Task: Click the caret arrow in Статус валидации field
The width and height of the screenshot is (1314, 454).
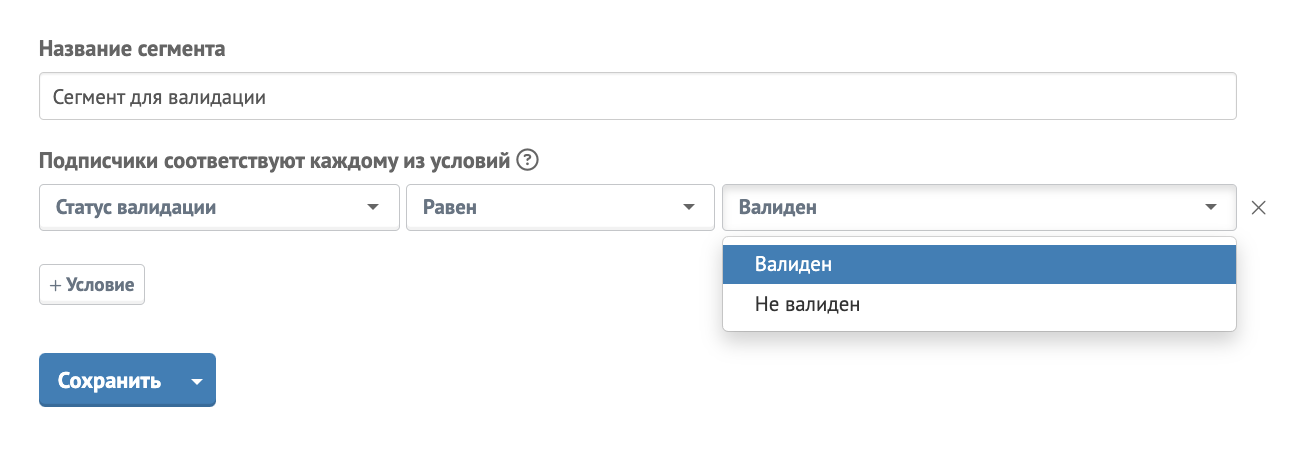Action: [373, 208]
